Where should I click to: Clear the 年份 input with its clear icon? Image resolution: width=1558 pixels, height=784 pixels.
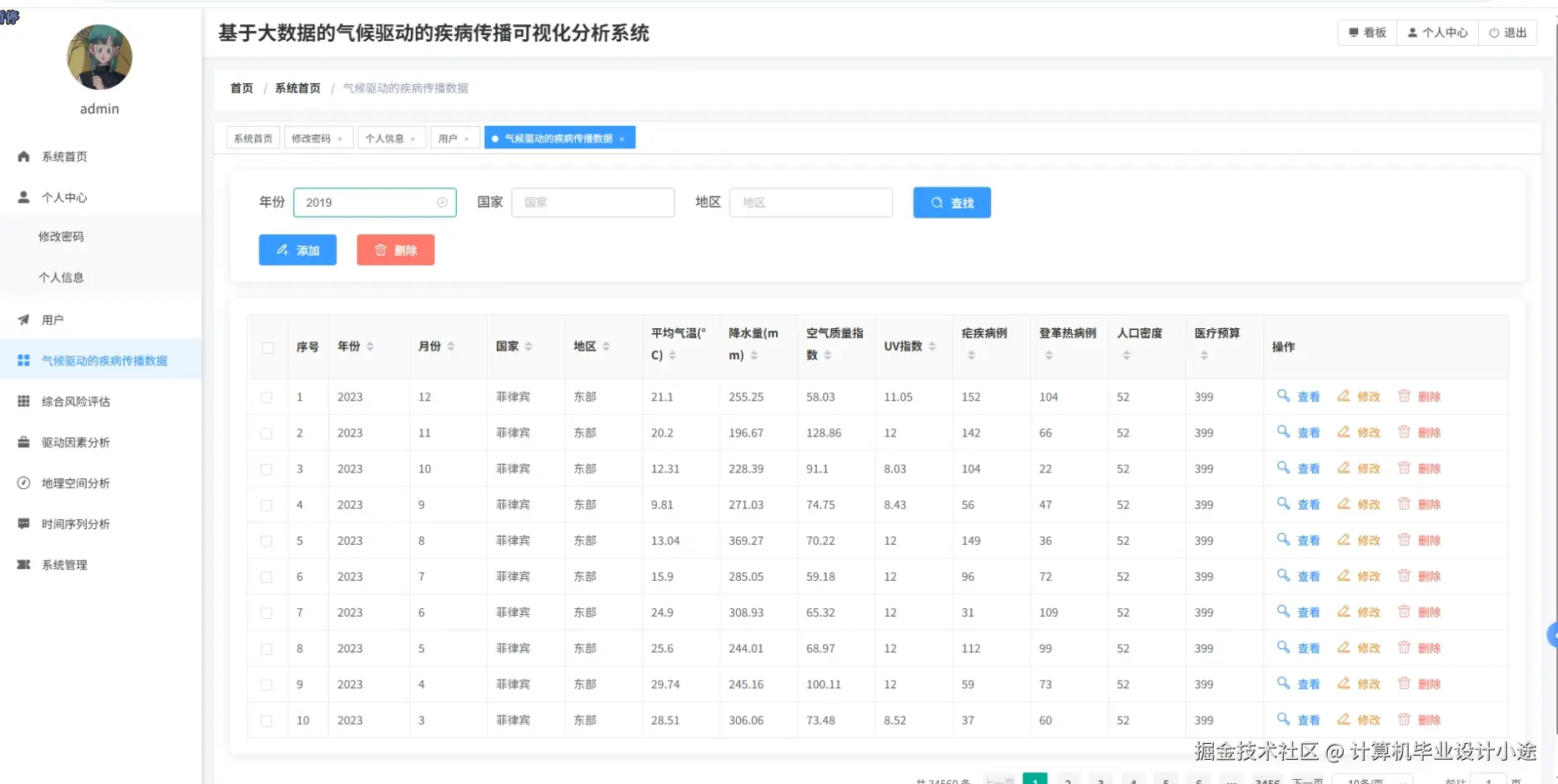click(441, 202)
